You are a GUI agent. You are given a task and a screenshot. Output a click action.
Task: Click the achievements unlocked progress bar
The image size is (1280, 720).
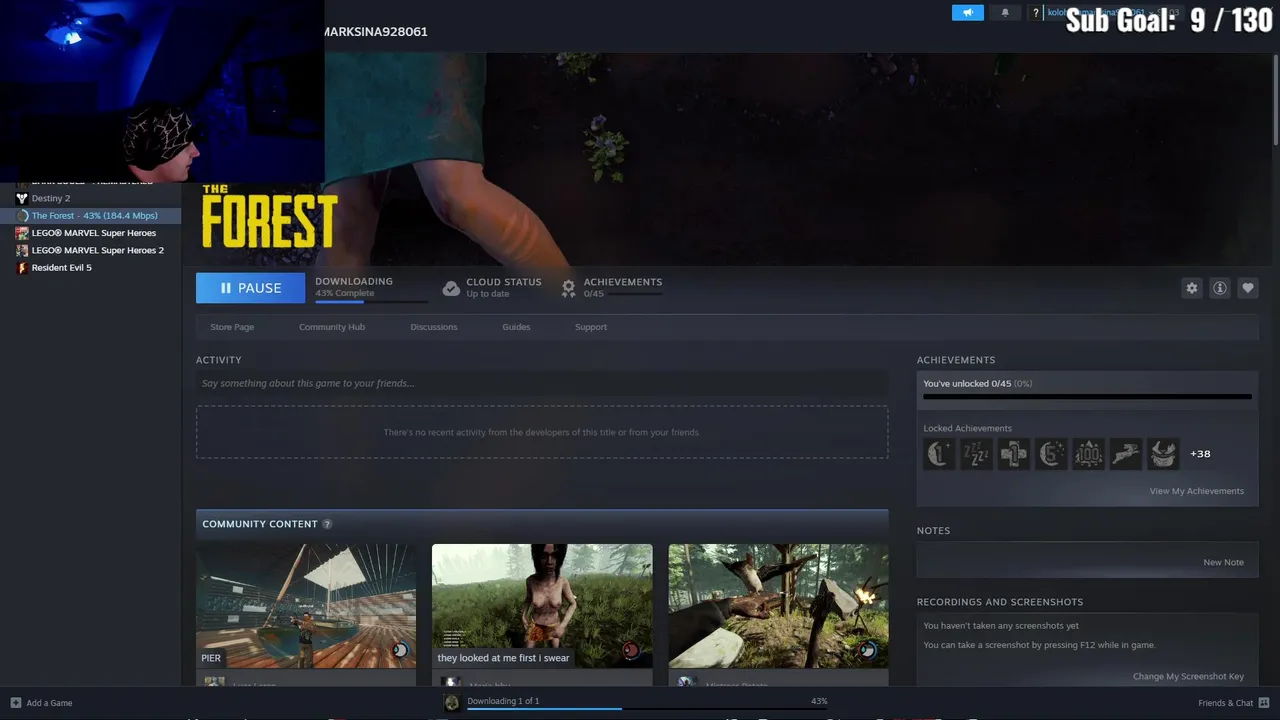click(x=1087, y=397)
